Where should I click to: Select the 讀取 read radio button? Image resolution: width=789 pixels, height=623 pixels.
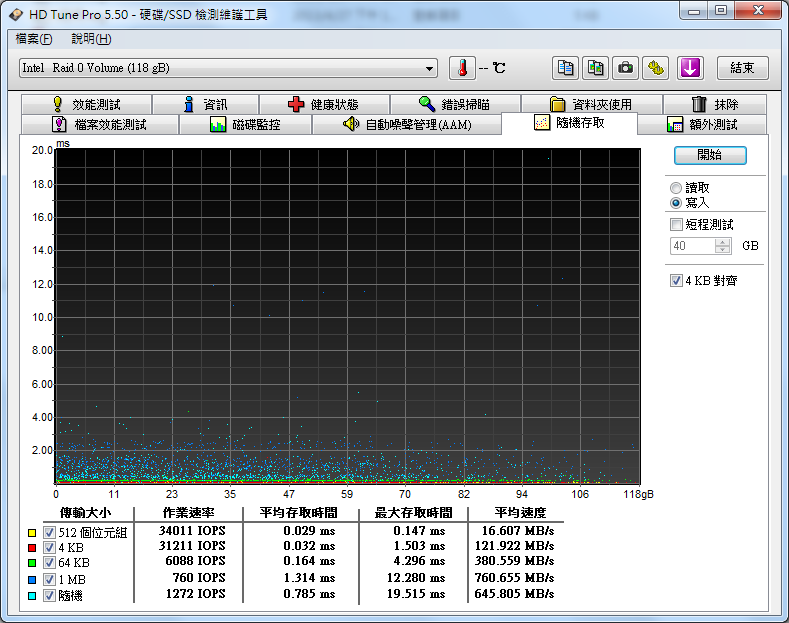[x=676, y=188]
